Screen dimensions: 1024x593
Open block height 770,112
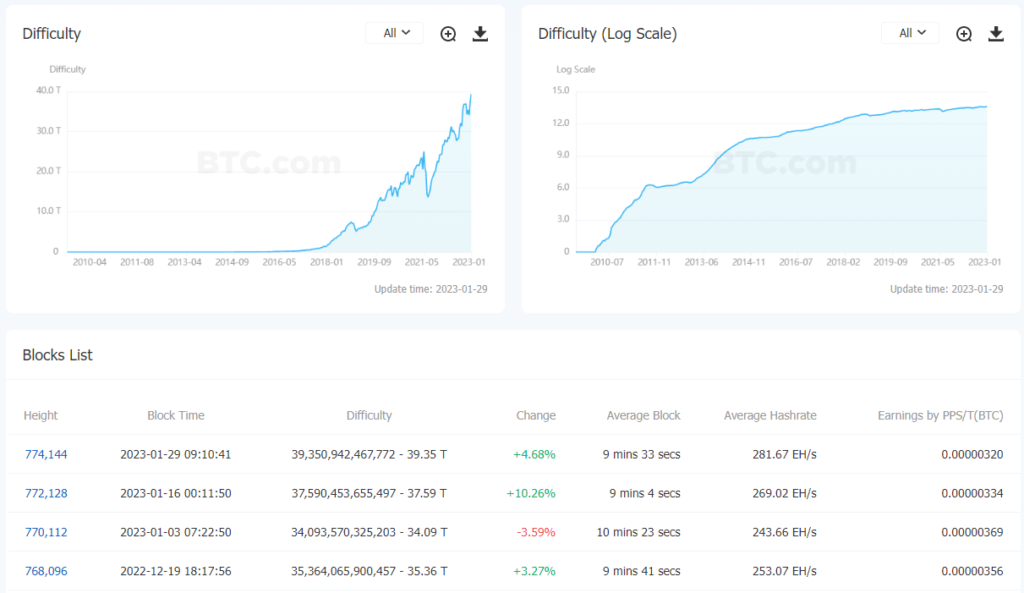click(x=46, y=532)
